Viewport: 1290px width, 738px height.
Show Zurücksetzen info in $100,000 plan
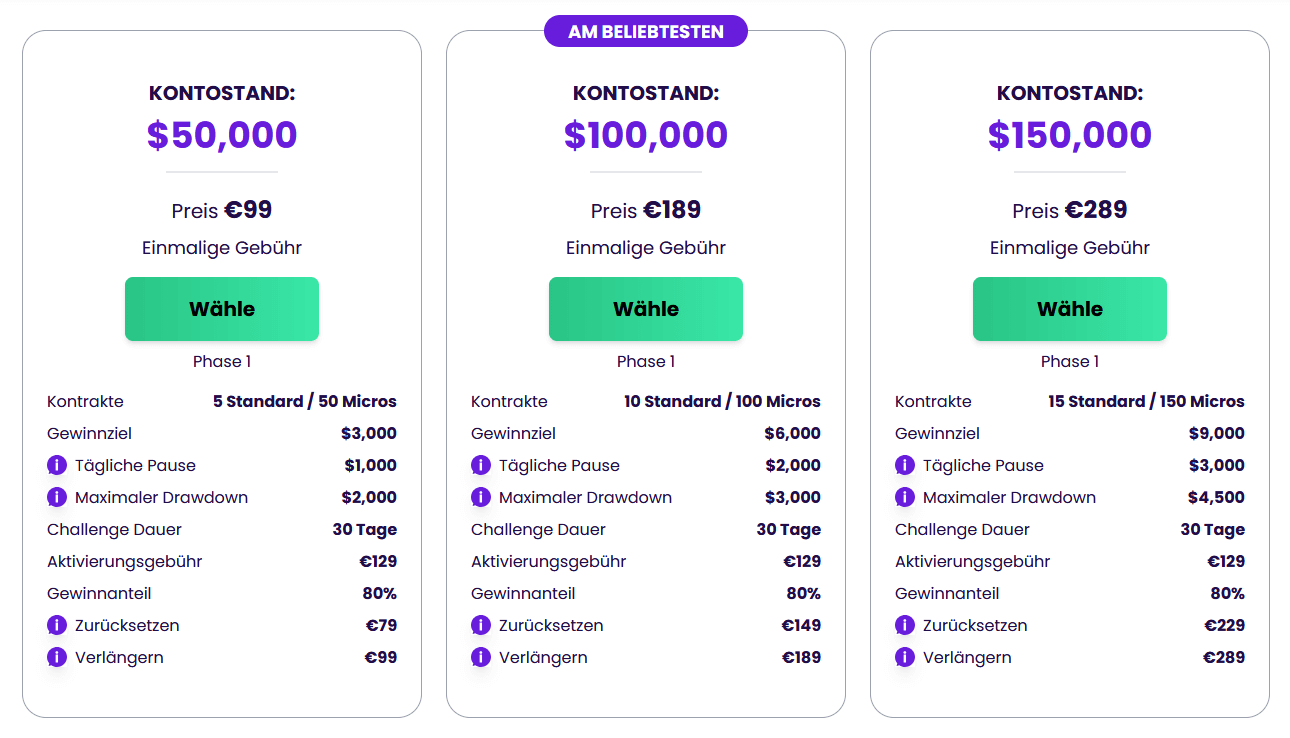481,625
